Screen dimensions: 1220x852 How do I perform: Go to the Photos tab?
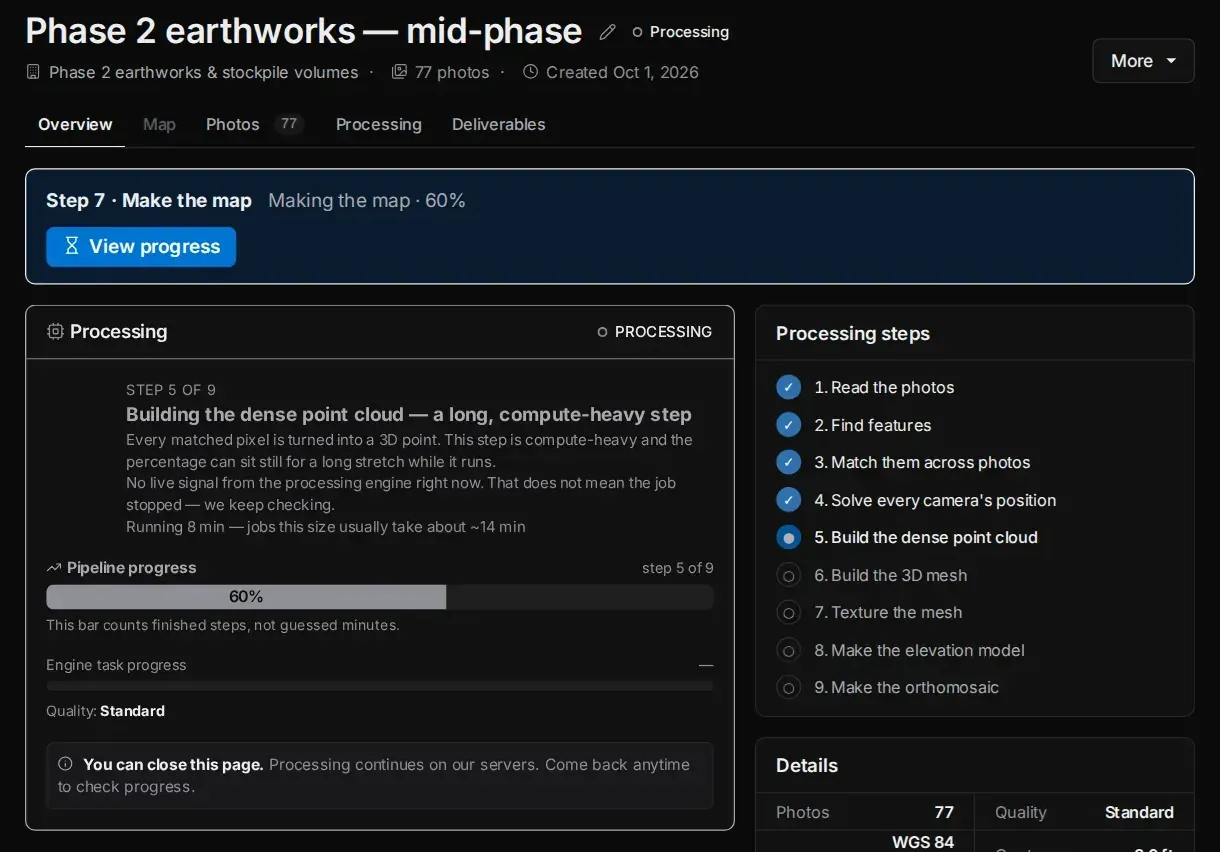254,124
